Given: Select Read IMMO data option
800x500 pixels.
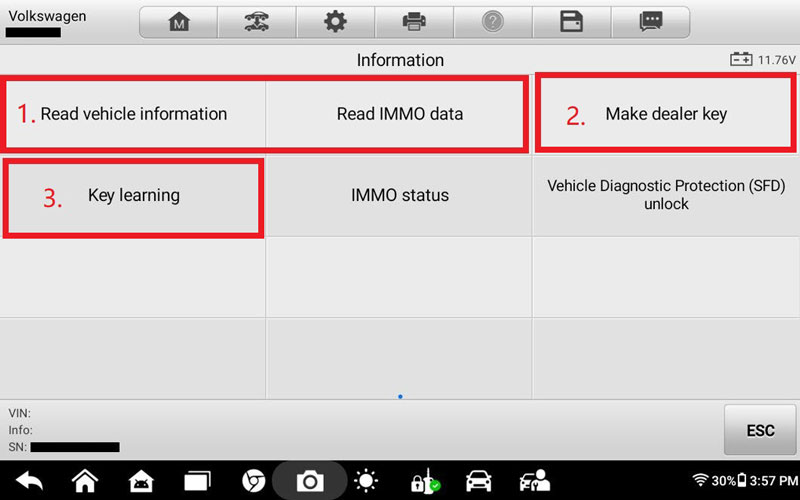Looking at the screenshot, I should (399, 114).
